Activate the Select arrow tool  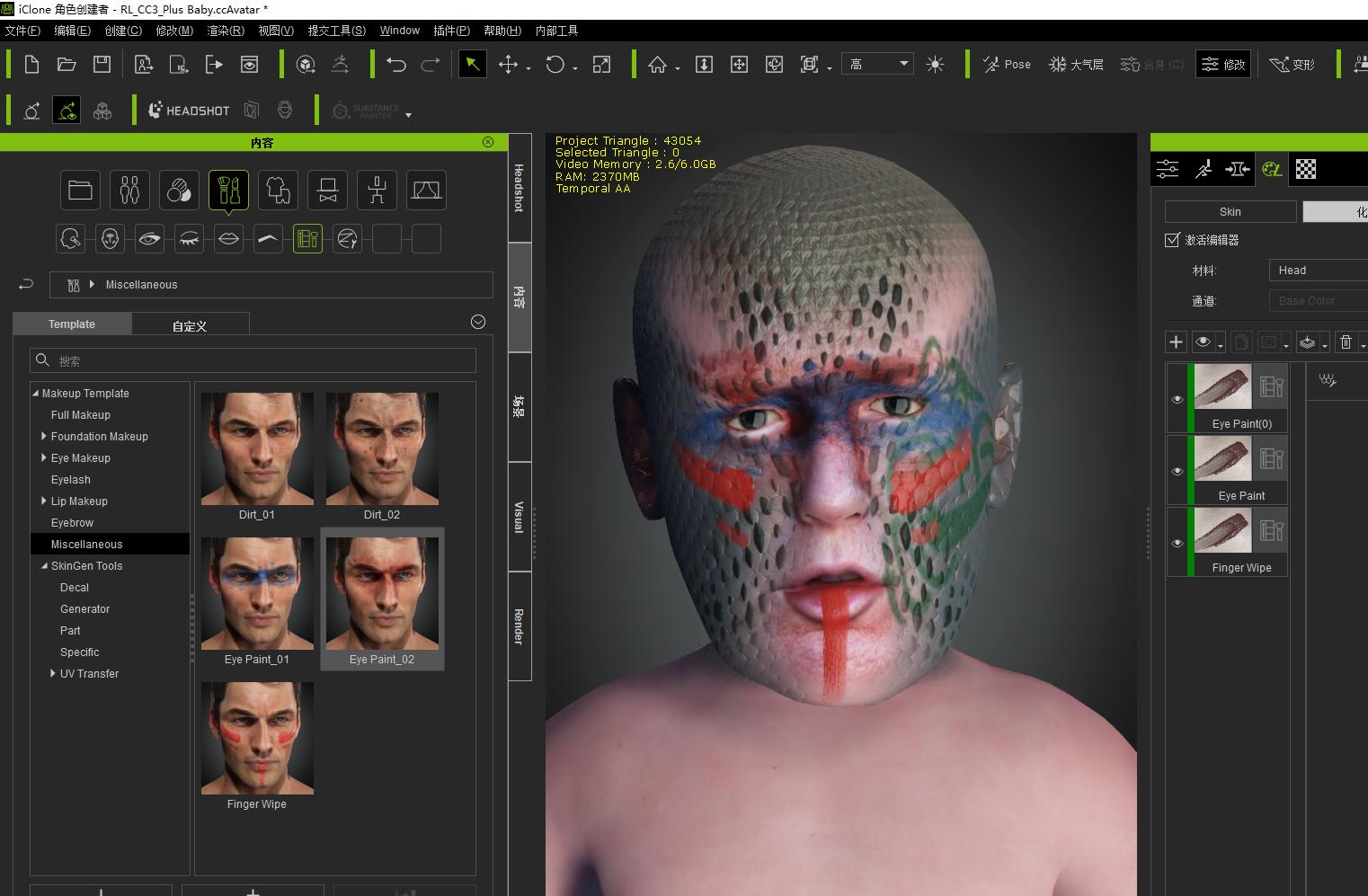472,64
